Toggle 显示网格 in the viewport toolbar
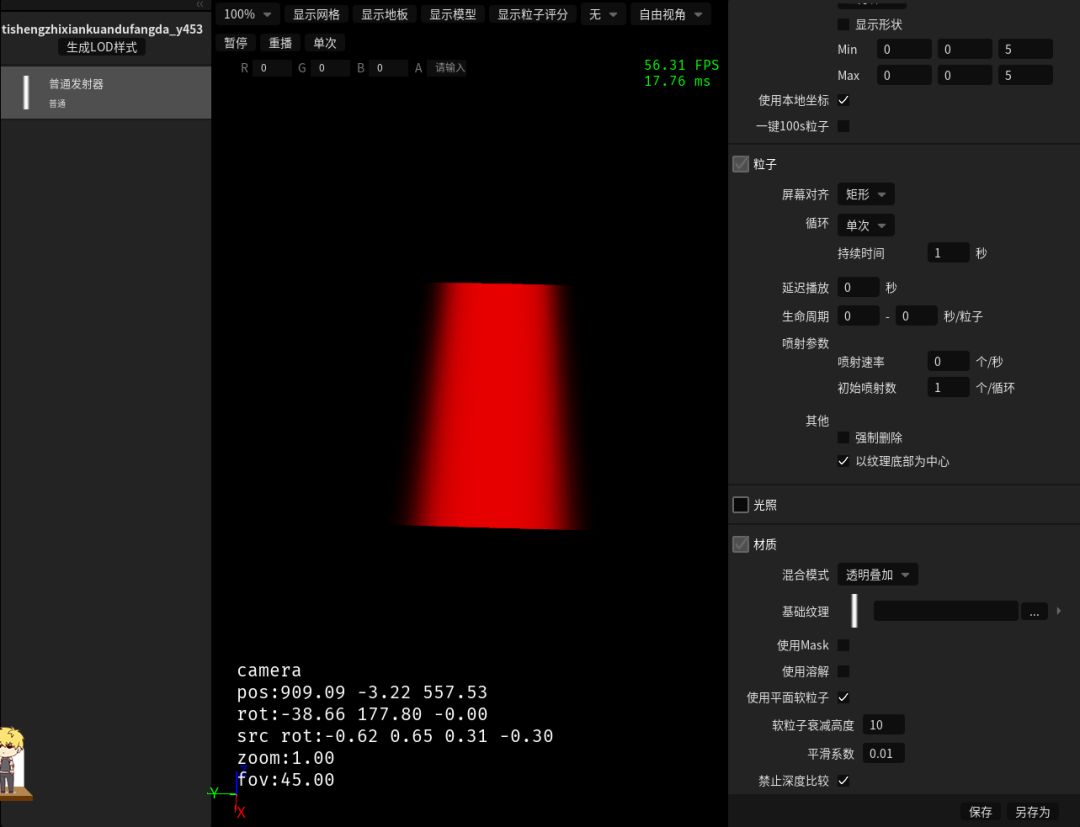 point(316,15)
